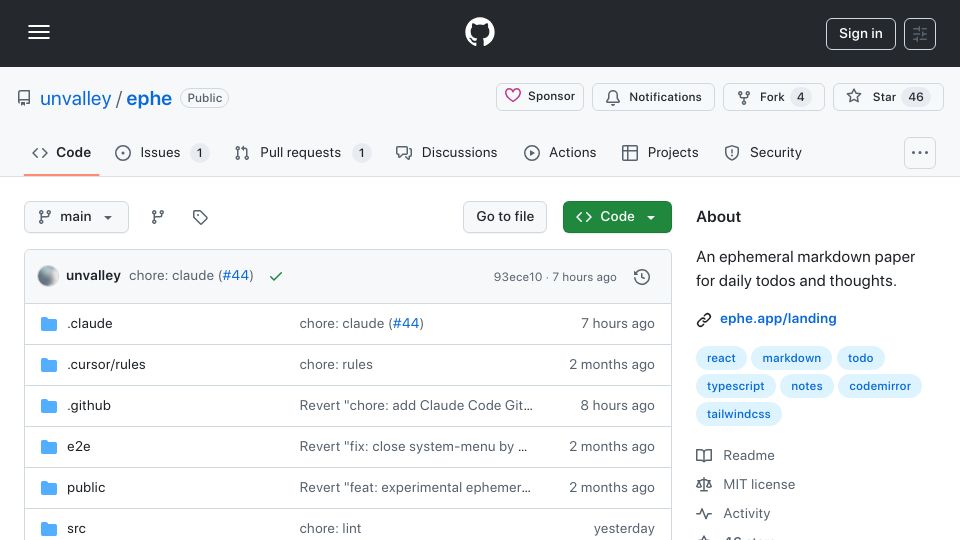Select the react topic tag
This screenshot has width=960, height=540.
point(721,358)
